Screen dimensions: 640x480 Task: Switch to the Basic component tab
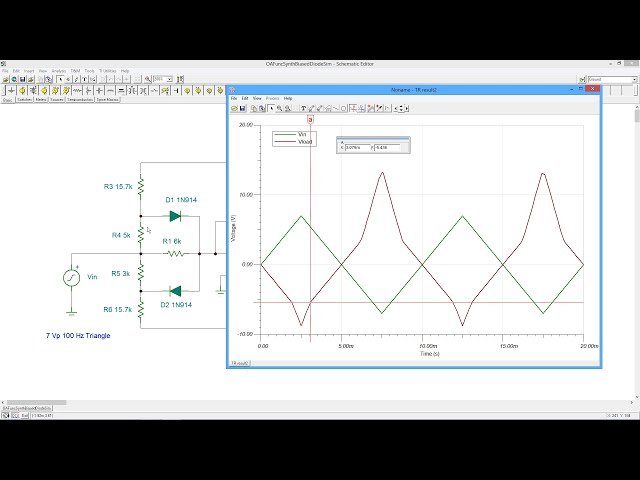(8, 100)
